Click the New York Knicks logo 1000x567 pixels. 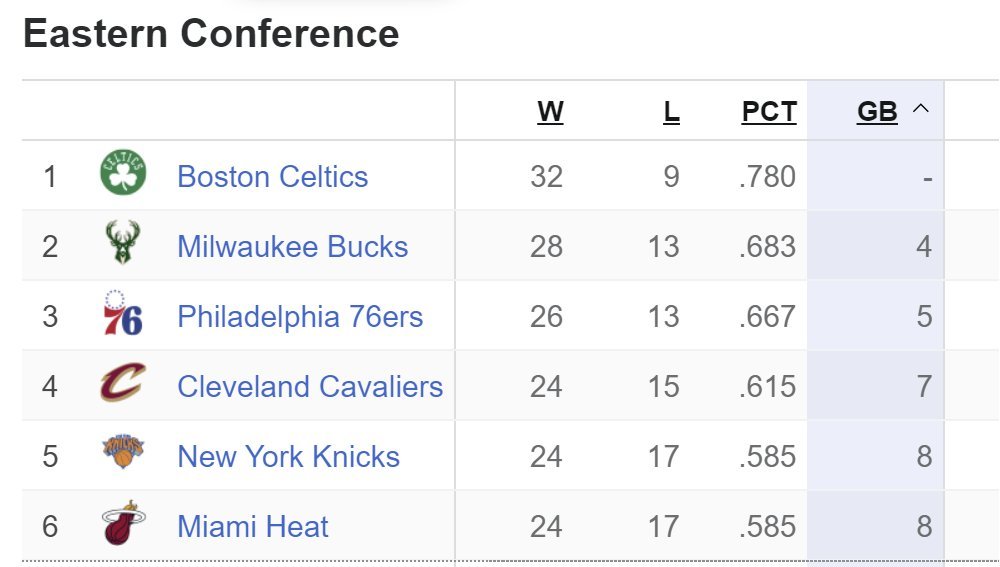point(123,452)
